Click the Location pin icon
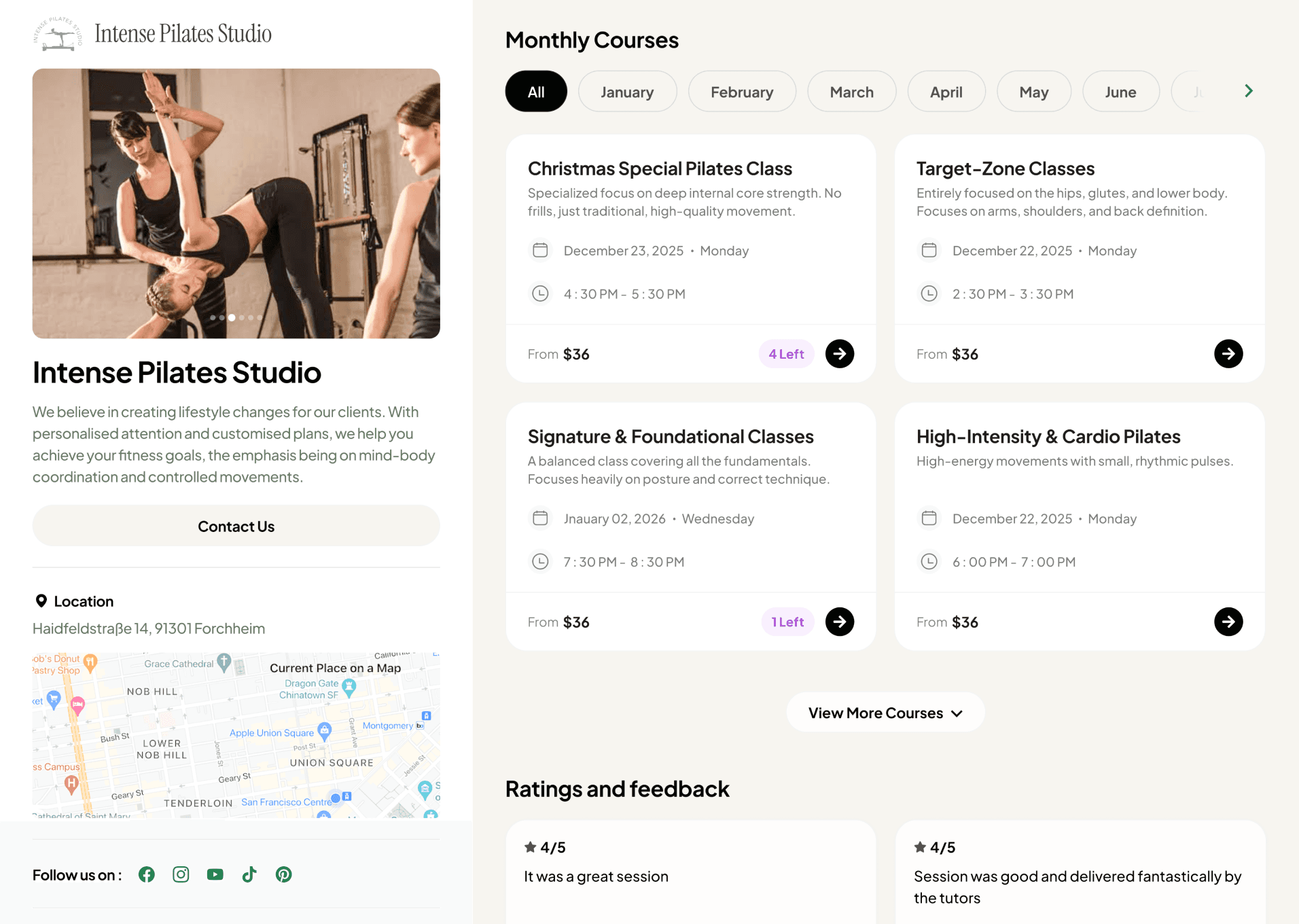This screenshot has width=1299, height=924. coord(41,601)
